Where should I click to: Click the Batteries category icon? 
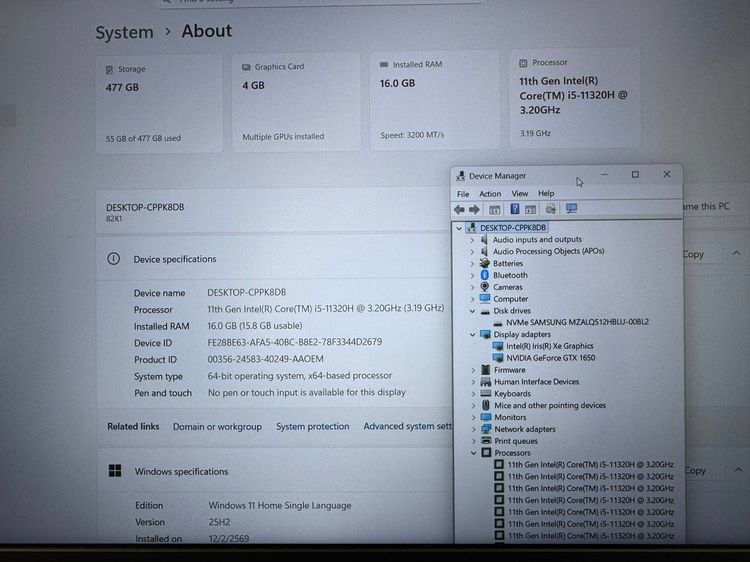485,263
